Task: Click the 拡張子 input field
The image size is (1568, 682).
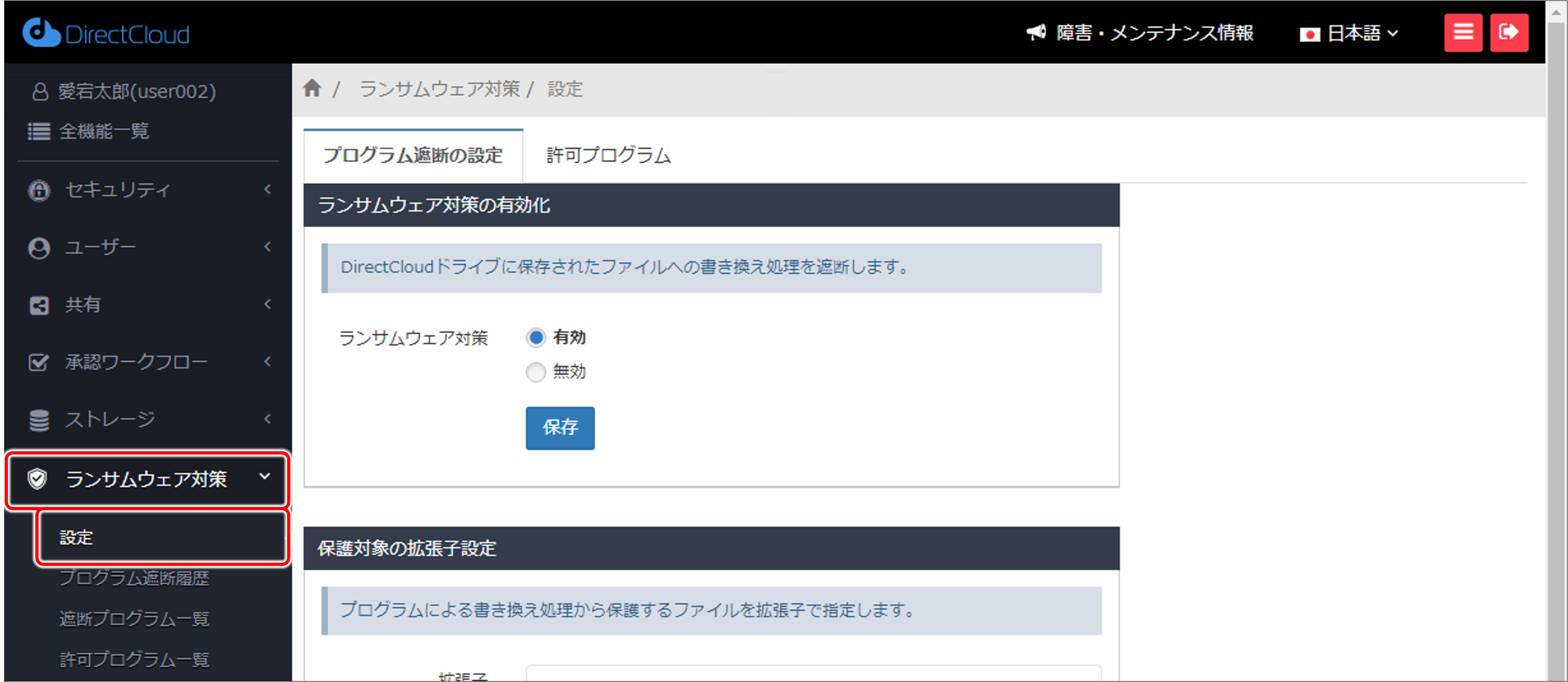Action: tap(813, 673)
